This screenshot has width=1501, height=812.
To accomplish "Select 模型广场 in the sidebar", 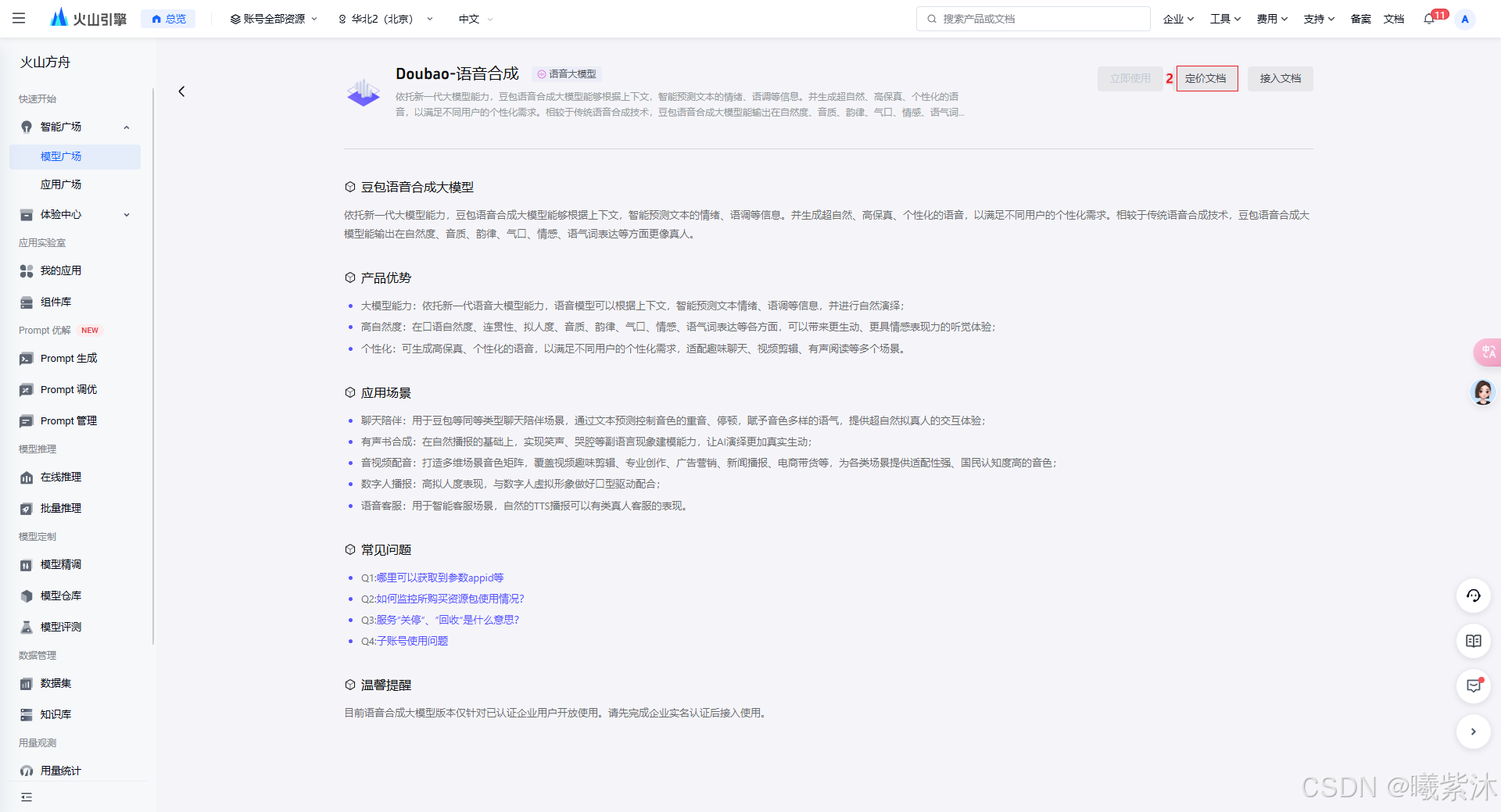I will (x=75, y=156).
